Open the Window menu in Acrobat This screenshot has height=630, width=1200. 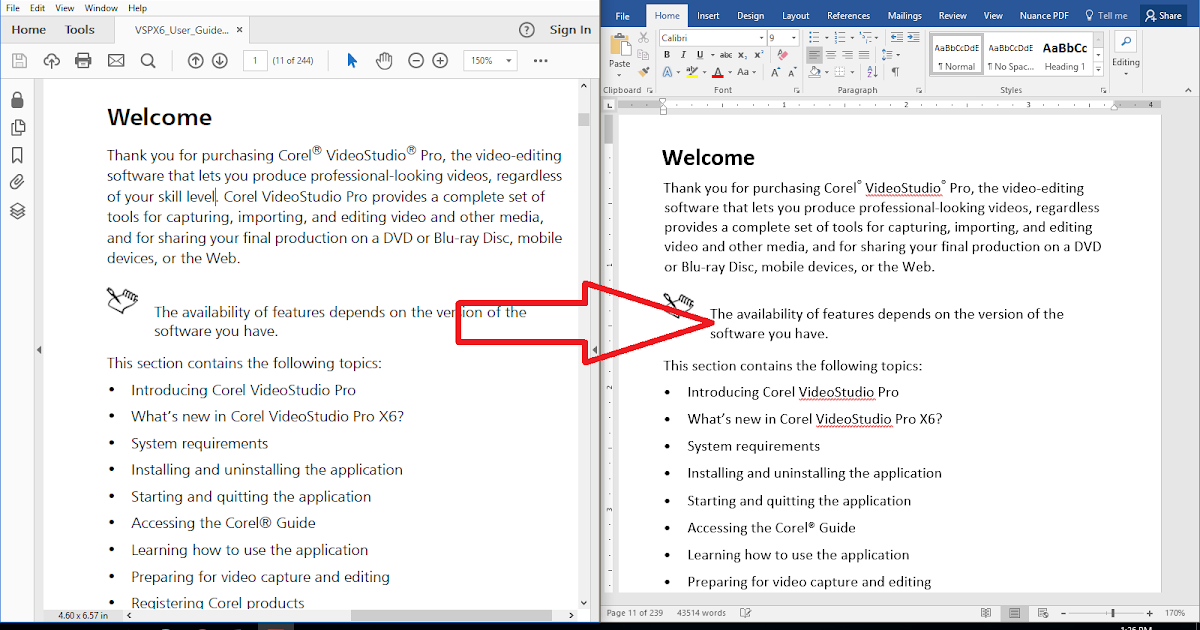pos(102,7)
